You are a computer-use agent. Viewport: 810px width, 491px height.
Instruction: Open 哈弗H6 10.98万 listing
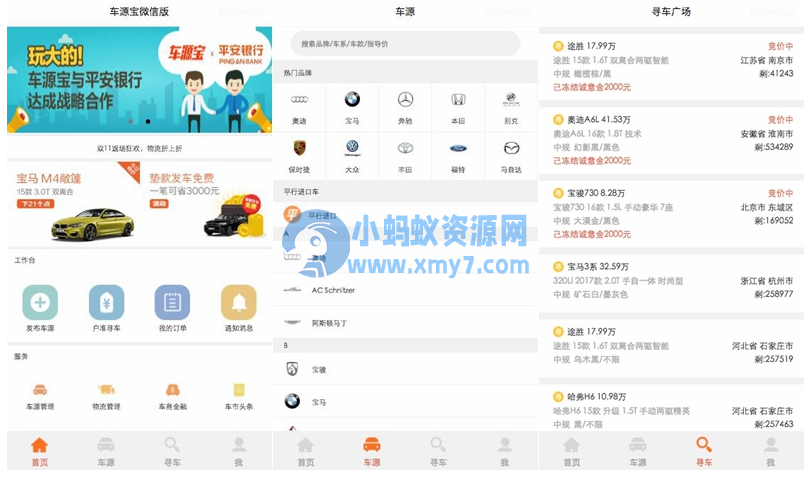click(x=672, y=407)
